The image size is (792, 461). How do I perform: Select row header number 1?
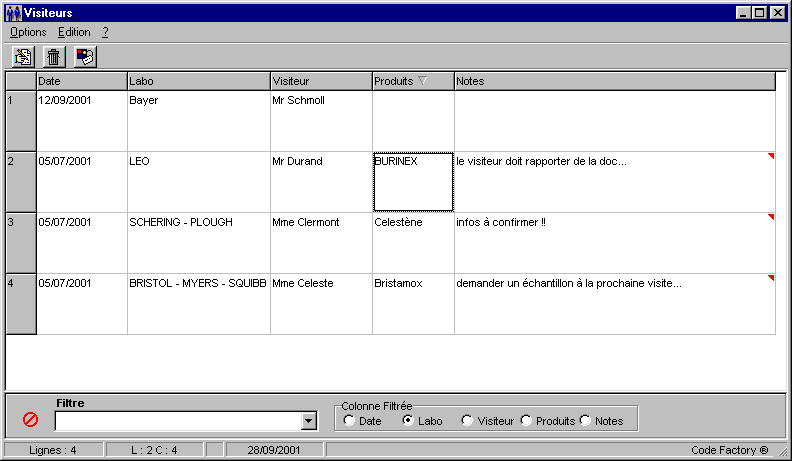[21, 121]
